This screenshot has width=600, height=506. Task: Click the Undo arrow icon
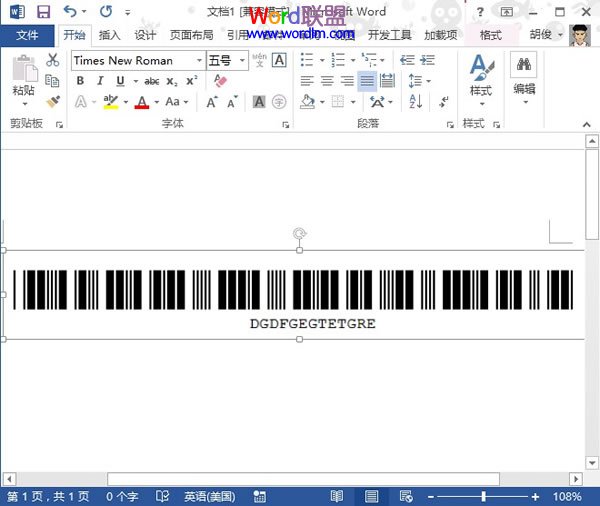click(x=70, y=12)
